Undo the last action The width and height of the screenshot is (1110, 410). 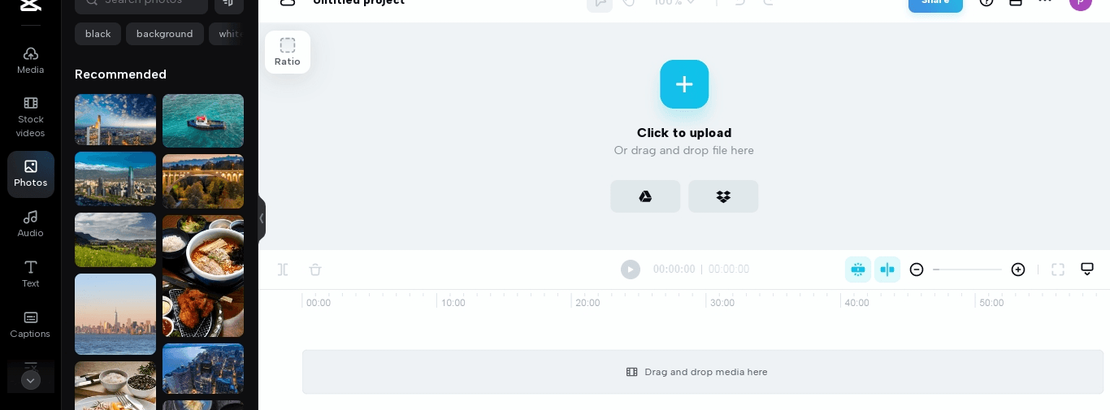point(740,2)
